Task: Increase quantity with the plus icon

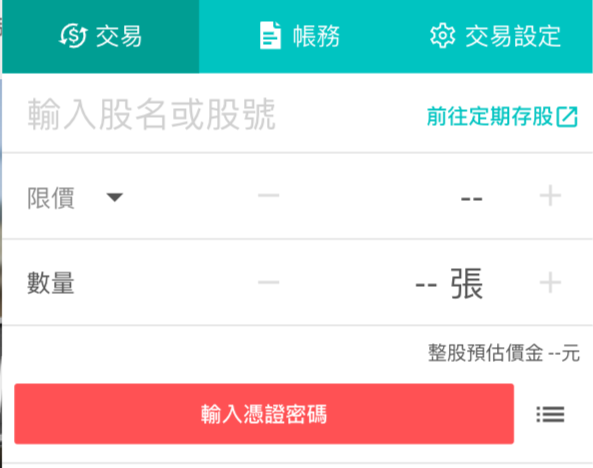Action: tap(550, 282)
